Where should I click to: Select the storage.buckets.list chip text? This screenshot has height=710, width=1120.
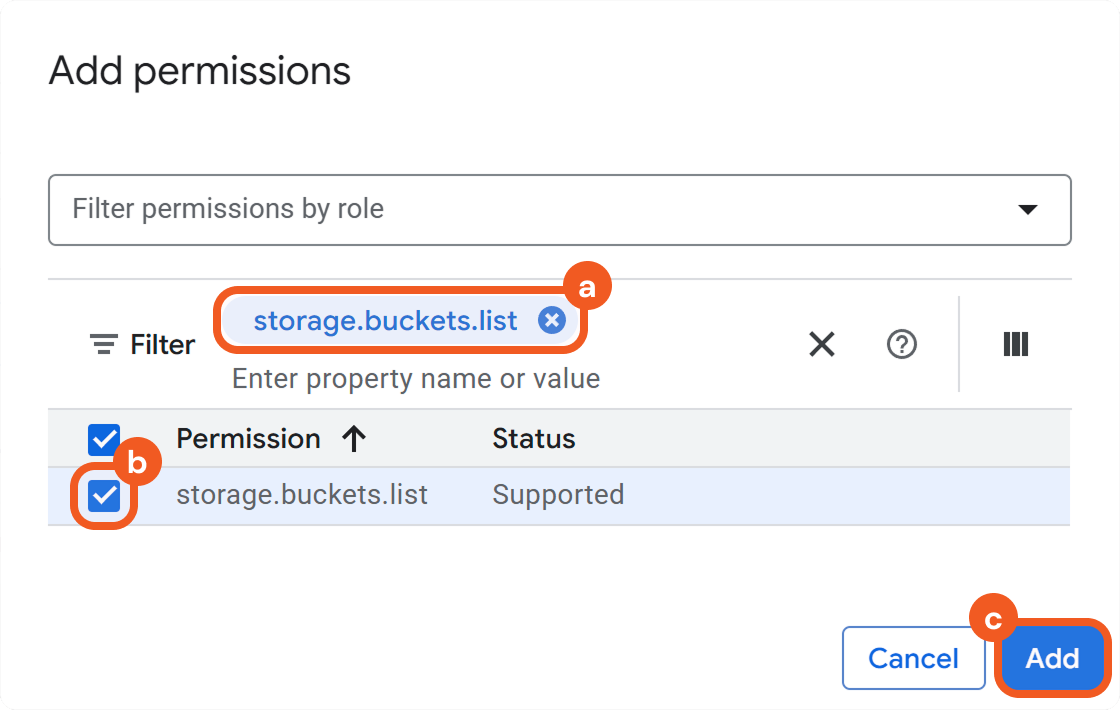[385, 320]
